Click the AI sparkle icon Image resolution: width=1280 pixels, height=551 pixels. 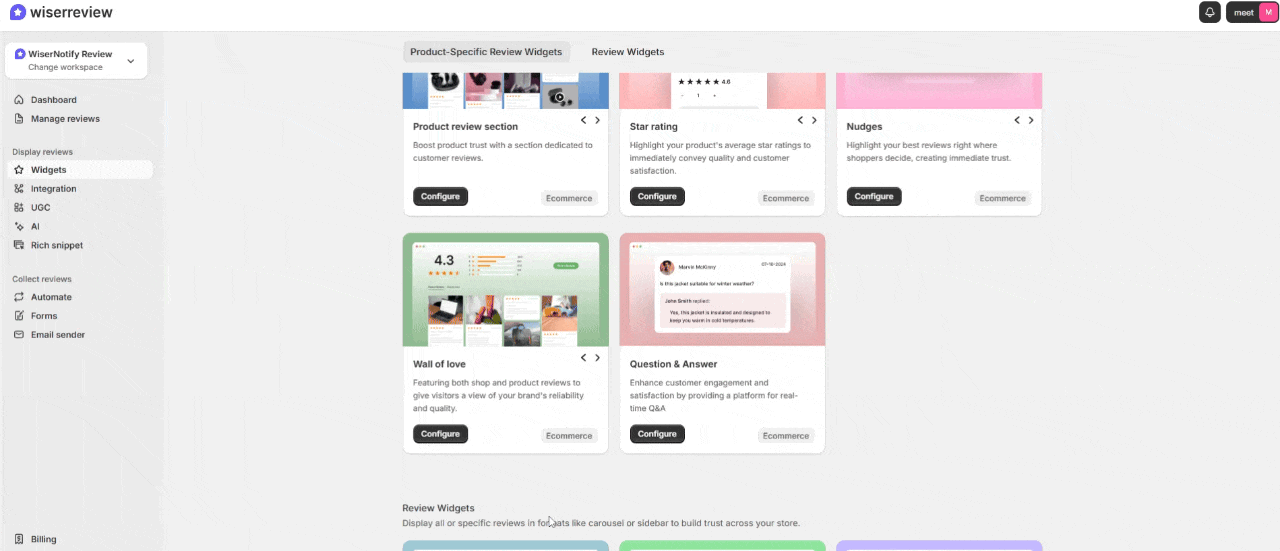tap(19, 227)
